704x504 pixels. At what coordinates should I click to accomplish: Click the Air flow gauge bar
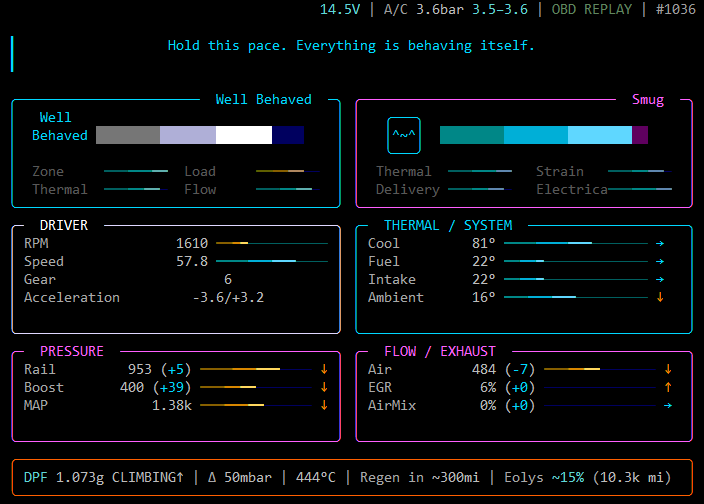pos(600,369)
